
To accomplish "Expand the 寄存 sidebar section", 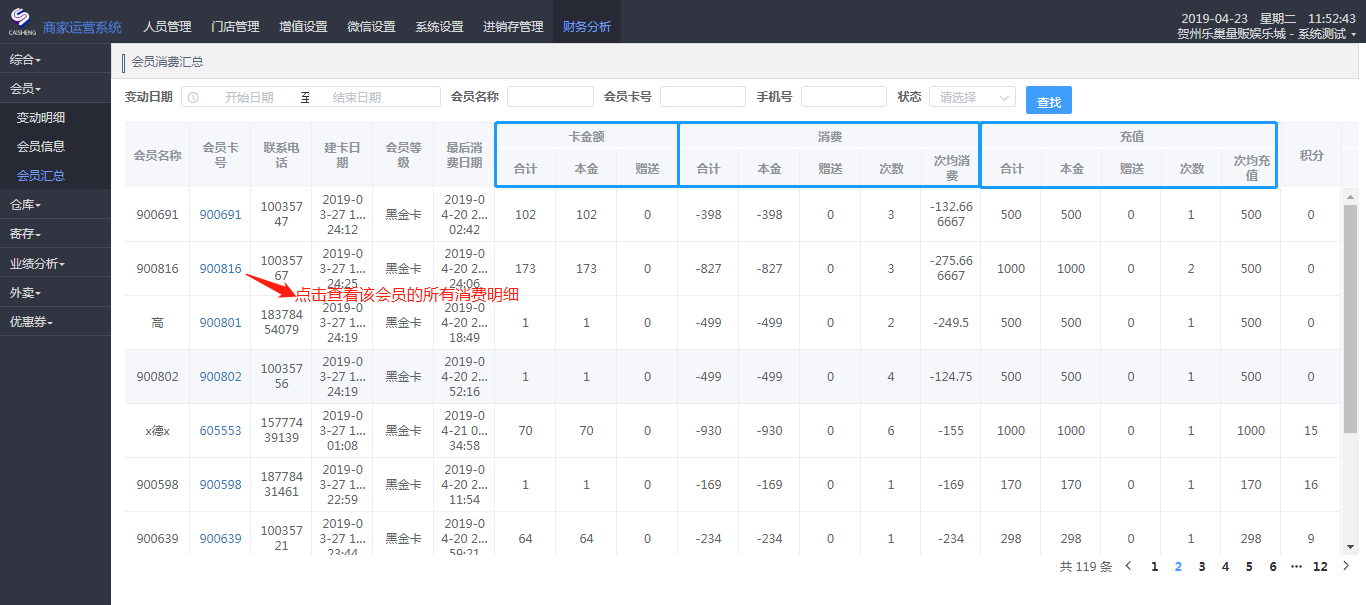I will [x=55, y=234].
